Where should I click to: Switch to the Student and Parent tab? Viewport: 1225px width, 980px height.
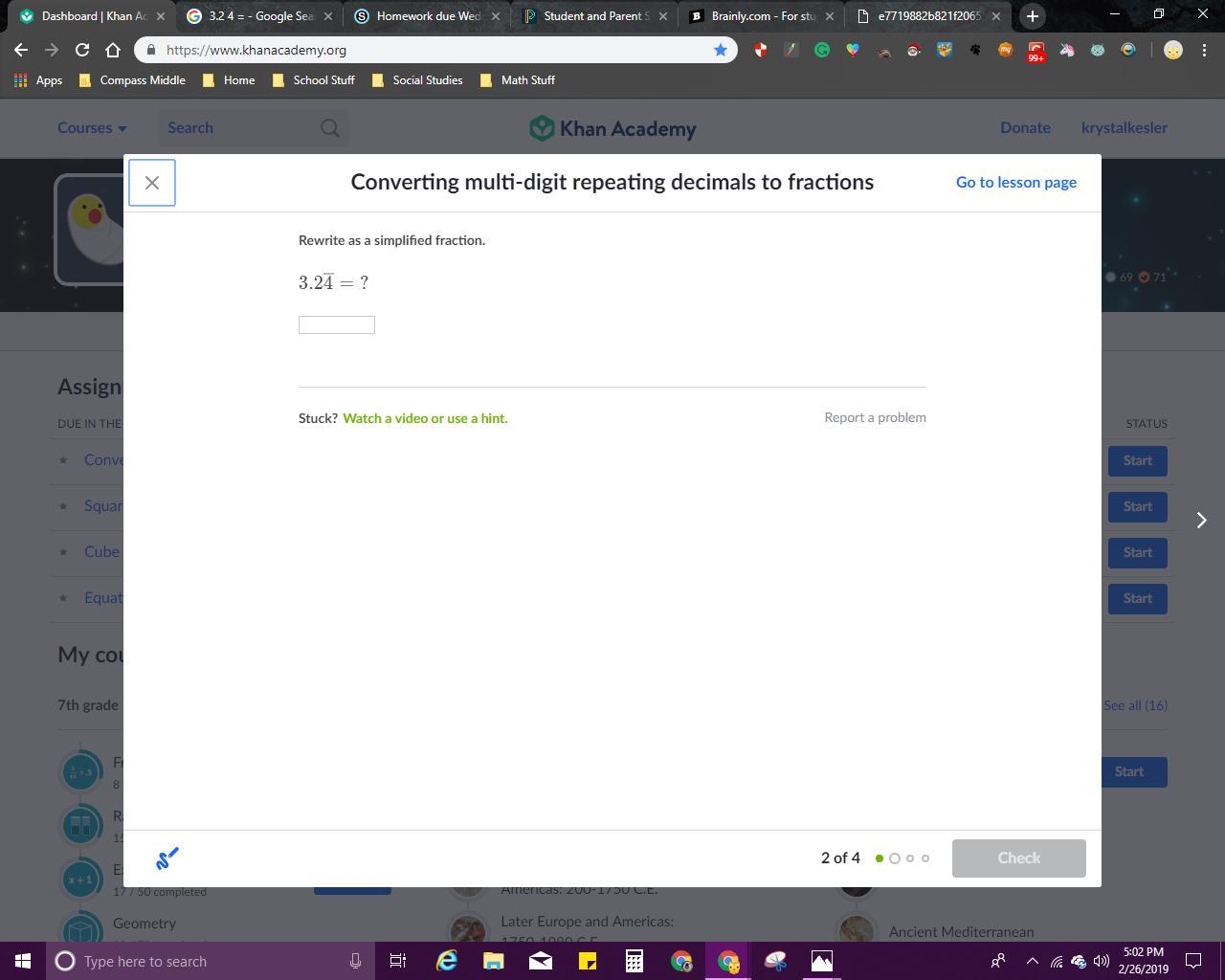(x=593, y=16)
